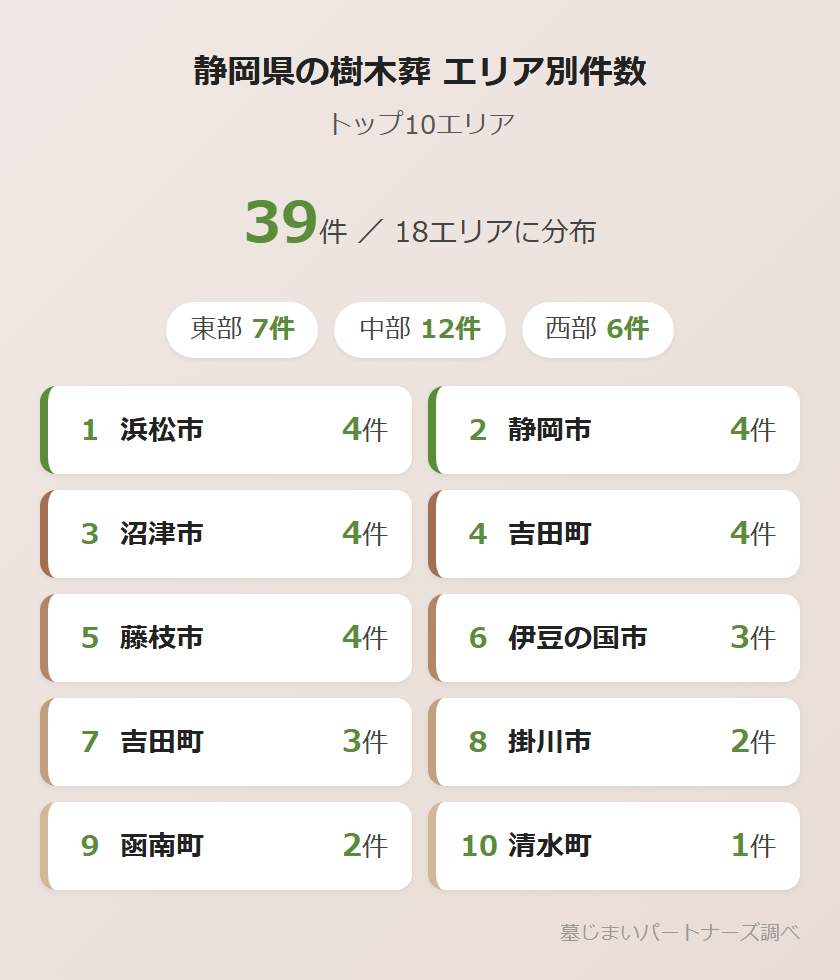840x980 pixels.
Task: Select the 沼津市 area card
Action: click(227, 534)
